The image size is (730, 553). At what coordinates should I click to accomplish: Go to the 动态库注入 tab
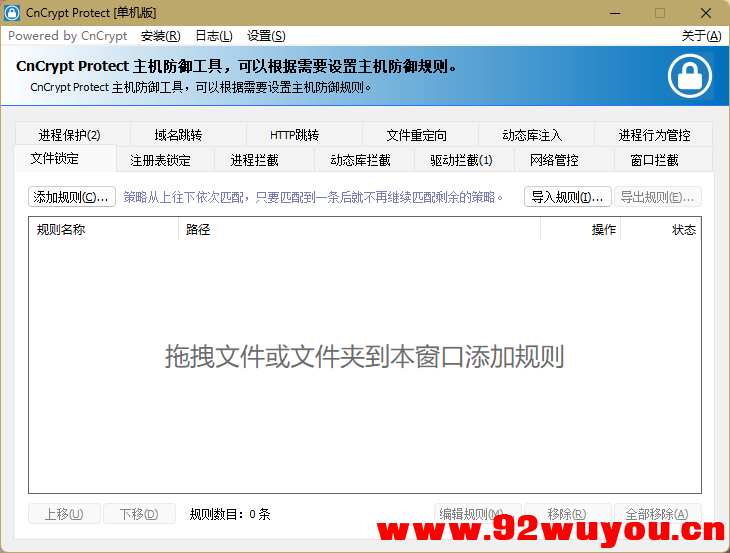pyautogui.click(x=532, y=135)
